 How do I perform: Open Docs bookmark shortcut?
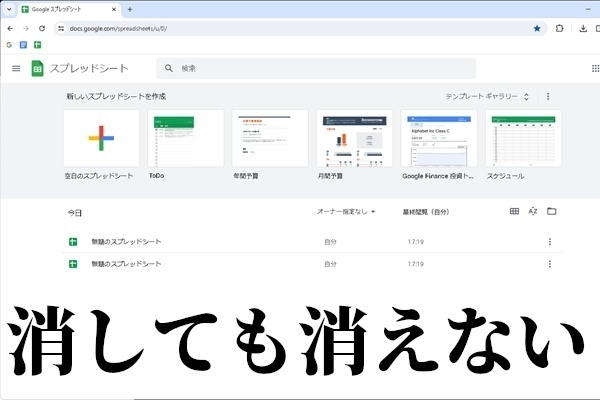tap(23, 45)
